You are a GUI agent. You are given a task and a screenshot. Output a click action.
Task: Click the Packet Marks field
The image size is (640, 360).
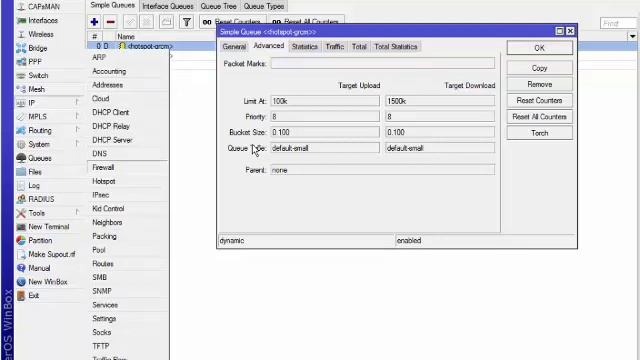[x=383, y=63]
